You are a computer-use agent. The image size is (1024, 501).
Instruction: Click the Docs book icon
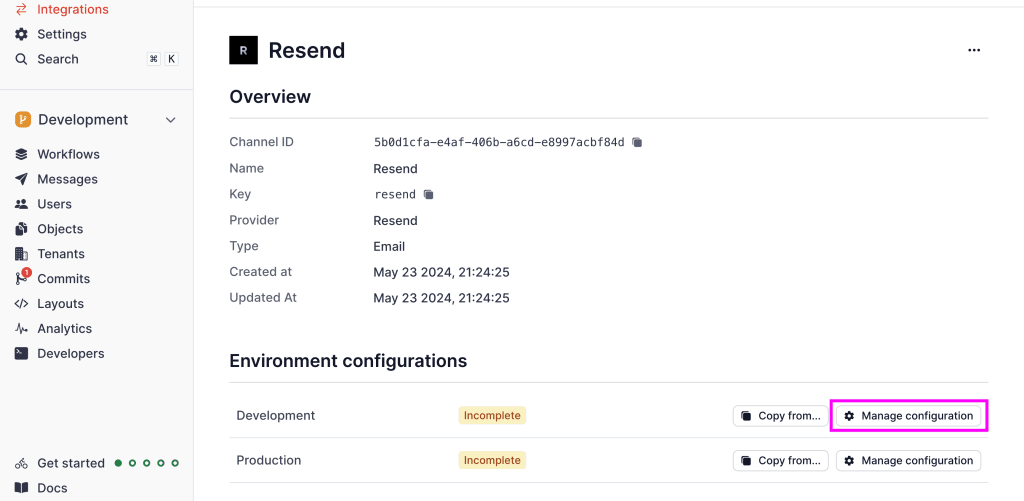[22, 488]
